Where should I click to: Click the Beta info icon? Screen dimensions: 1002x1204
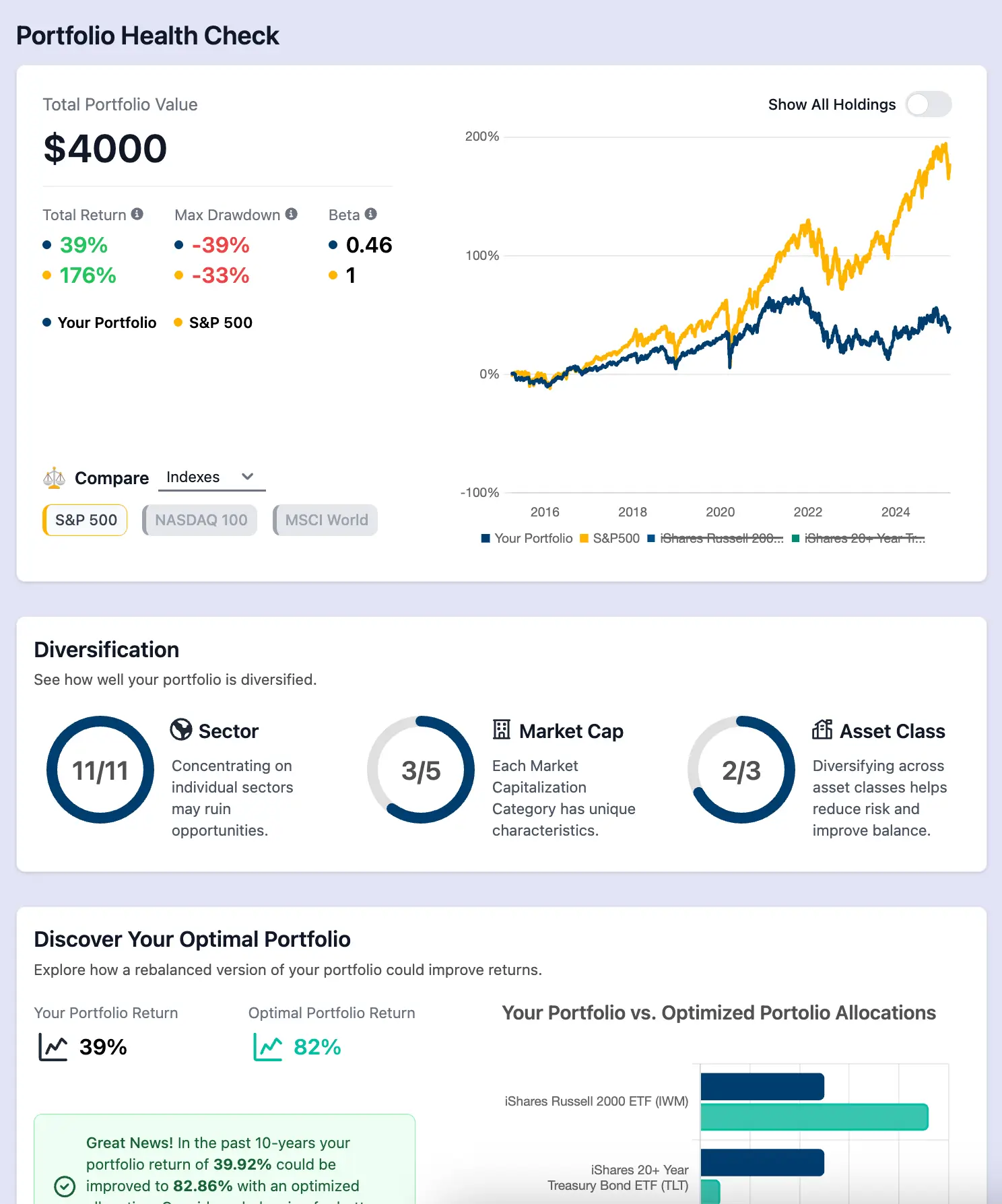(x=370, y=214)
